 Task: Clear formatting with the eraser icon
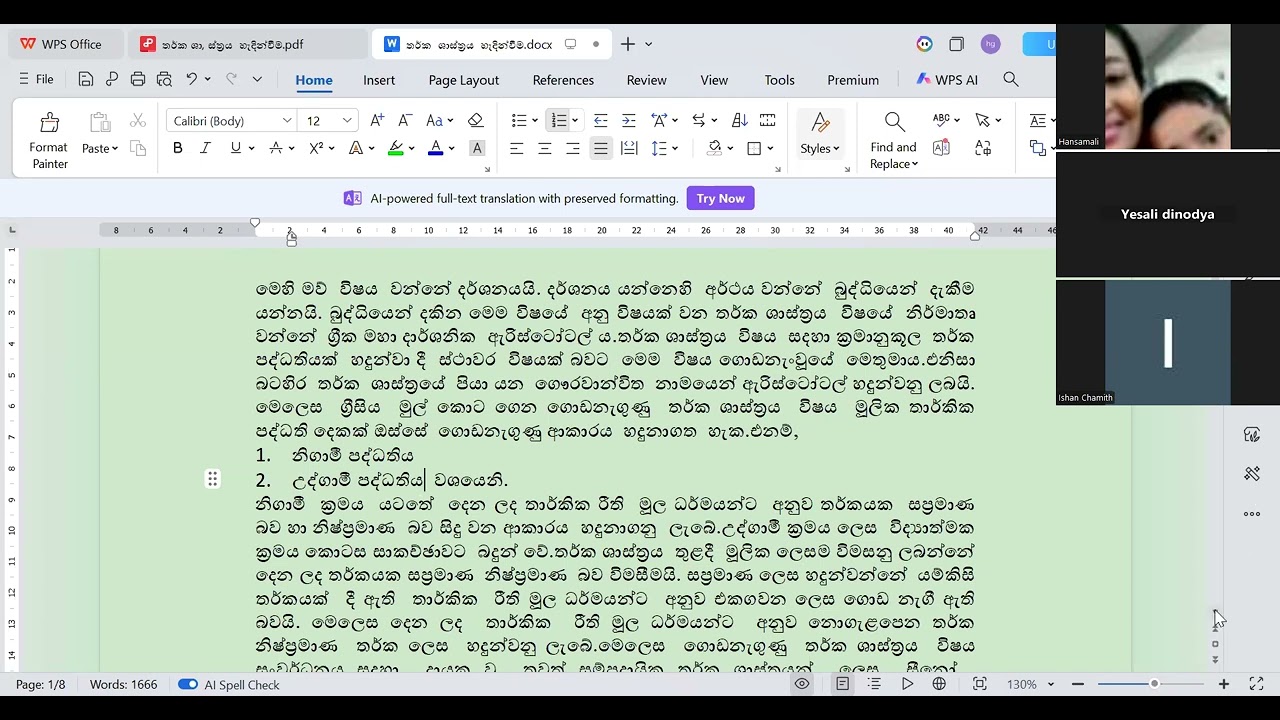click(x=476, y=120)
